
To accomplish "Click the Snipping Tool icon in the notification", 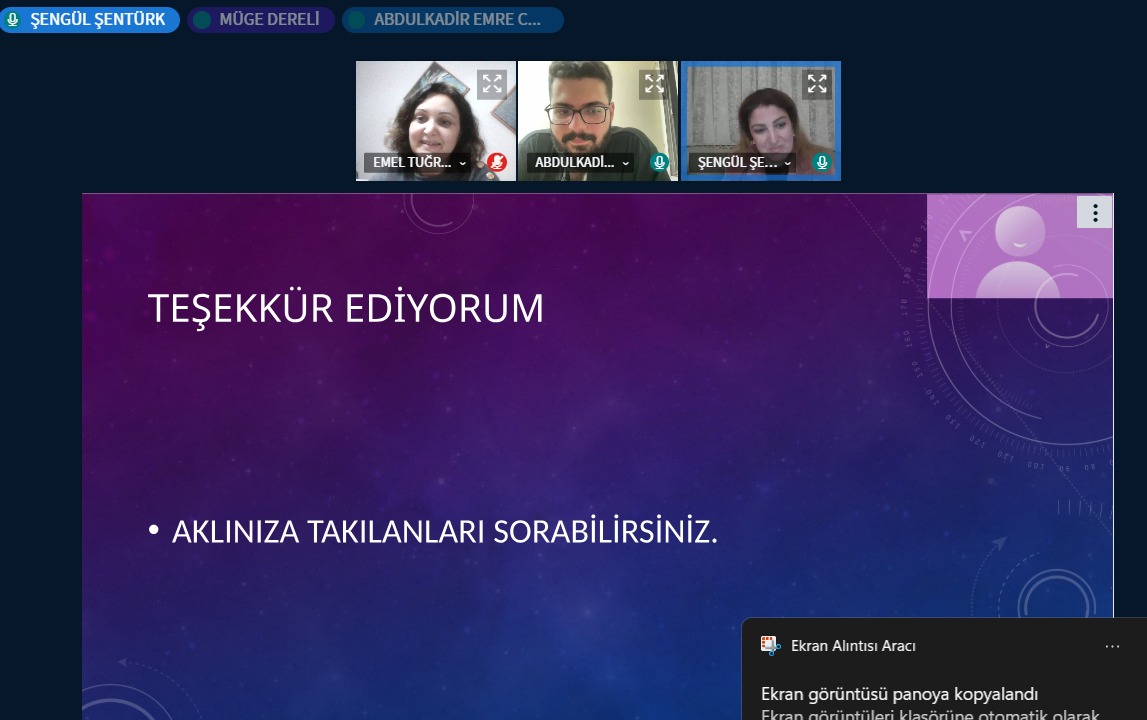I will (770, 646).
